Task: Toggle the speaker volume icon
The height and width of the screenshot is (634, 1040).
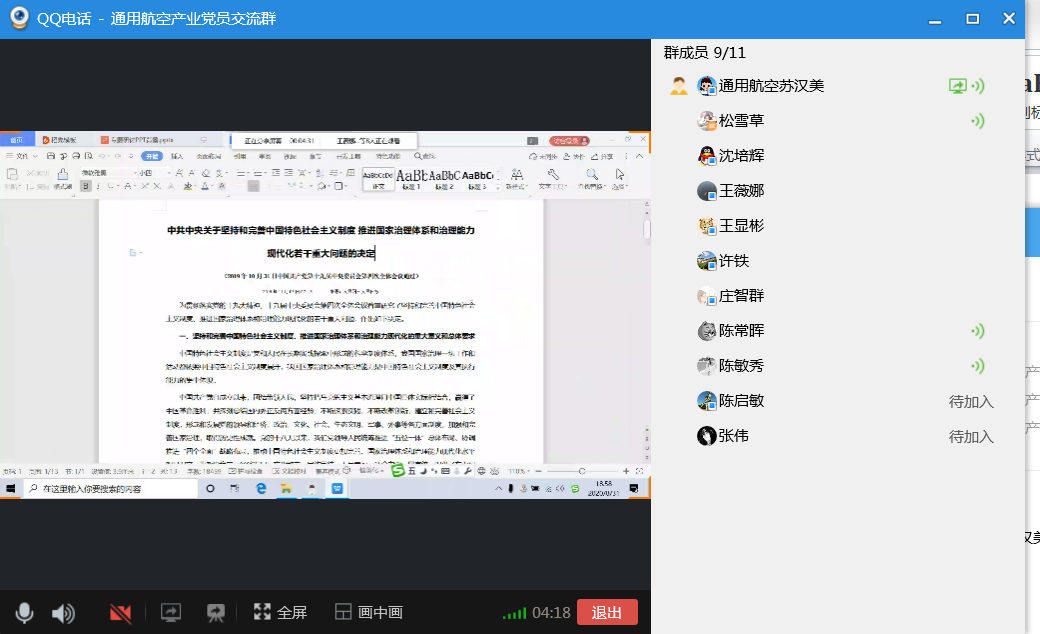Action: pyautogui.click(x=63, y=613)
